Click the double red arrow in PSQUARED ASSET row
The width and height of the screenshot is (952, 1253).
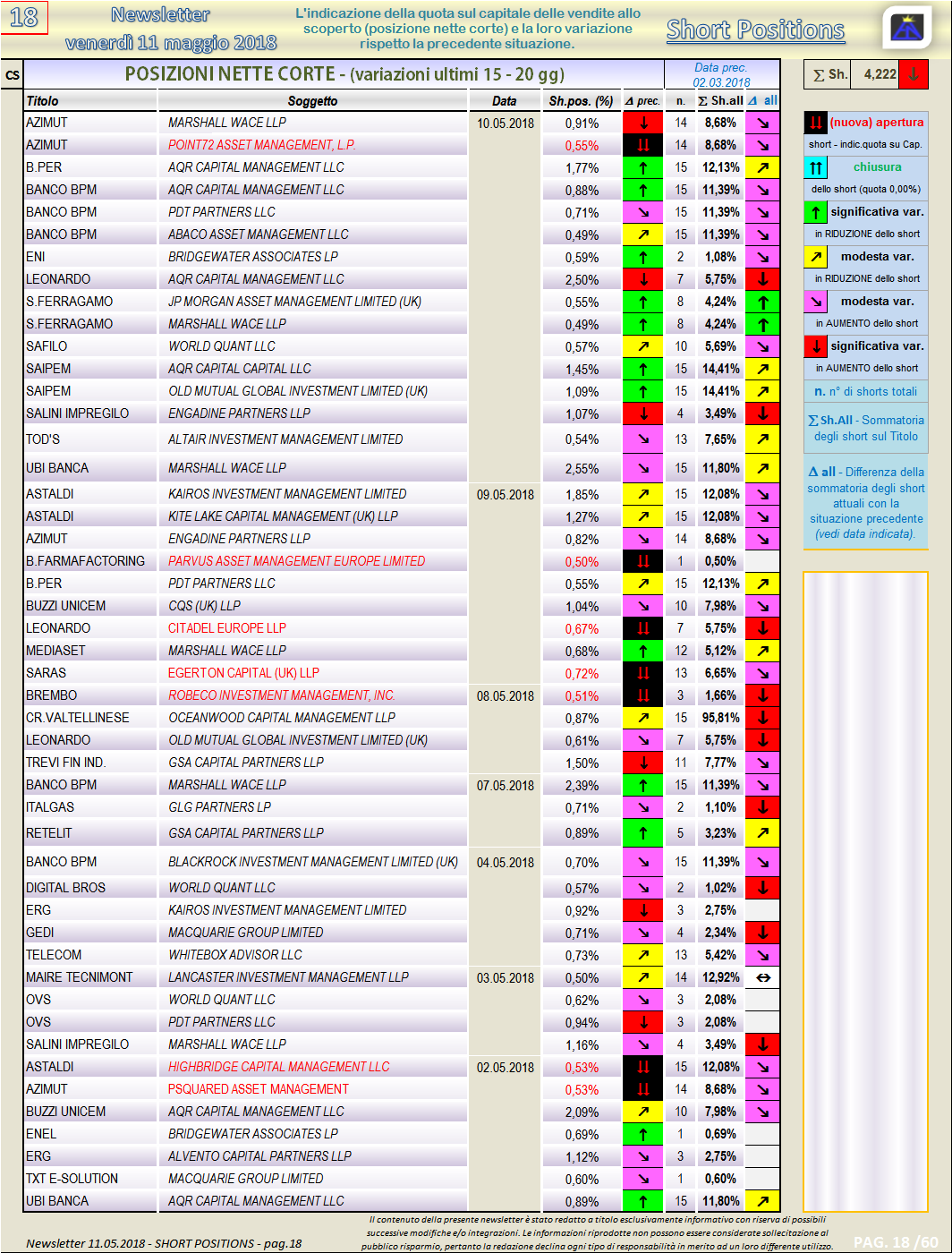[642, 1089]
